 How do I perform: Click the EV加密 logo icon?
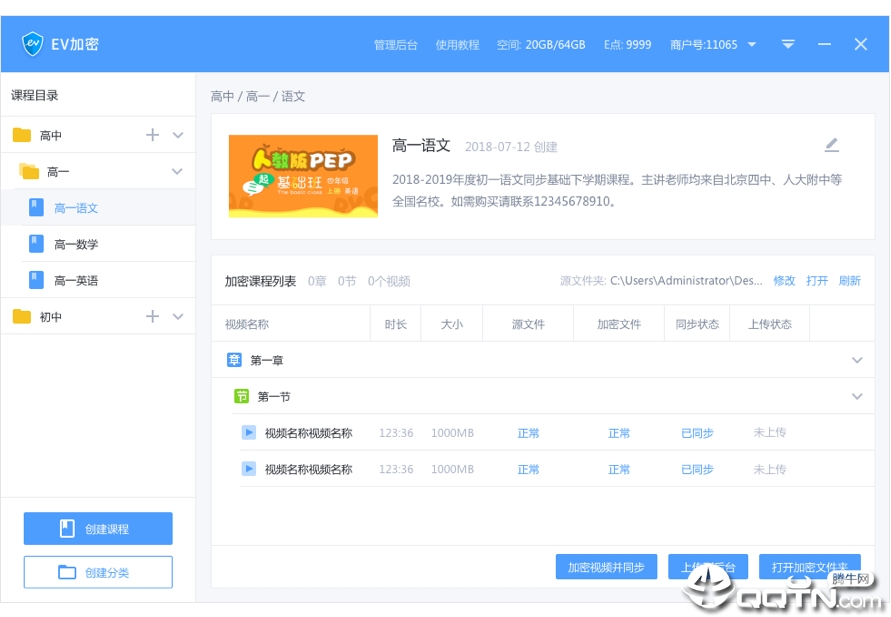click(33, 44)
